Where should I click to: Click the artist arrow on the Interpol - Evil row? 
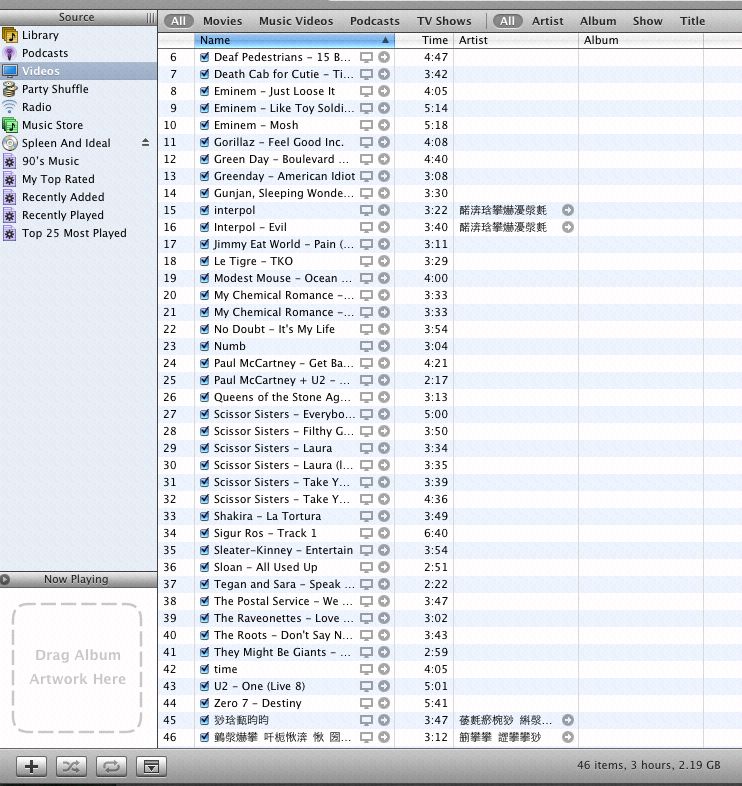568,228
